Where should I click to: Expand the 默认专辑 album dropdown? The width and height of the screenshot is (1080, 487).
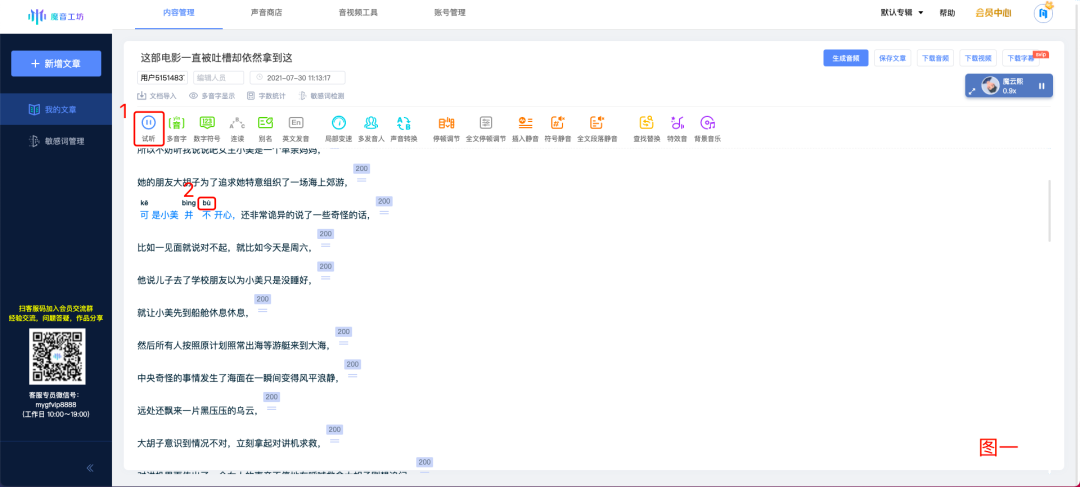pos(901,13)
